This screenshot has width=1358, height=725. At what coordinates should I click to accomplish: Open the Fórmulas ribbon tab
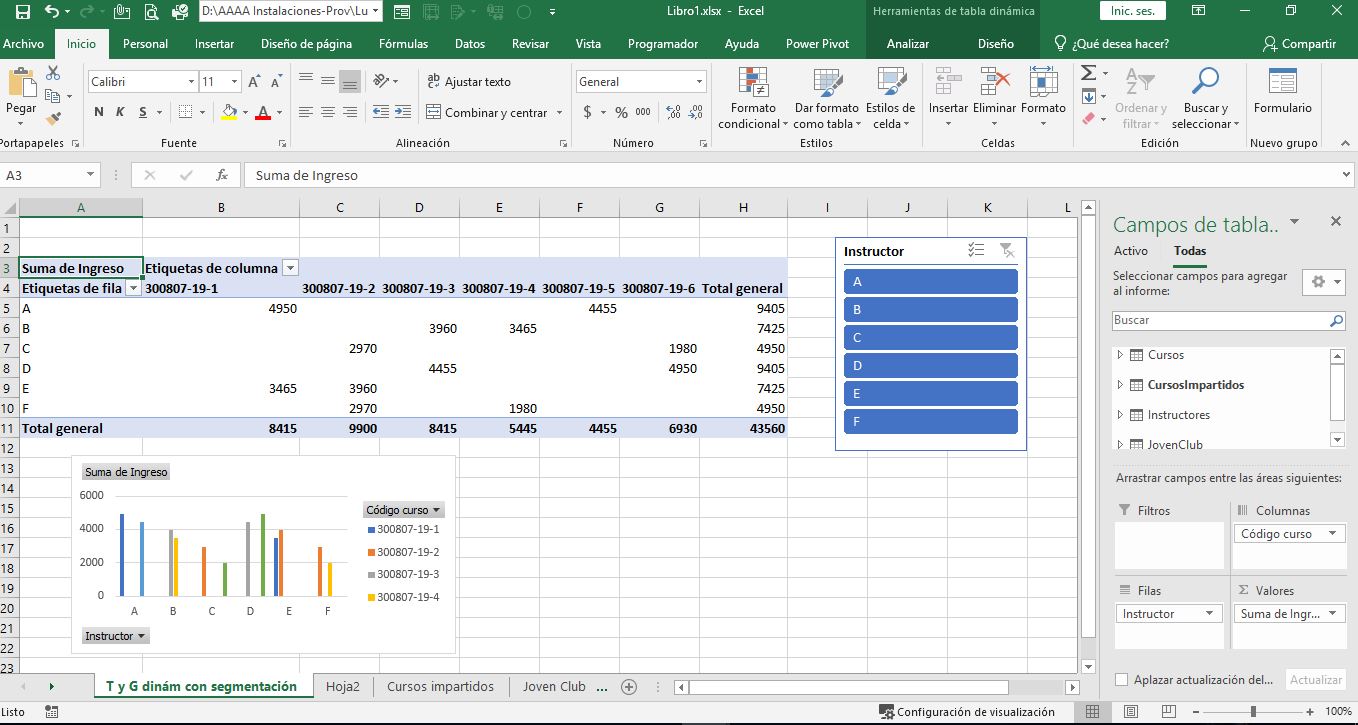pyautogui.click(x=403, y=44)
